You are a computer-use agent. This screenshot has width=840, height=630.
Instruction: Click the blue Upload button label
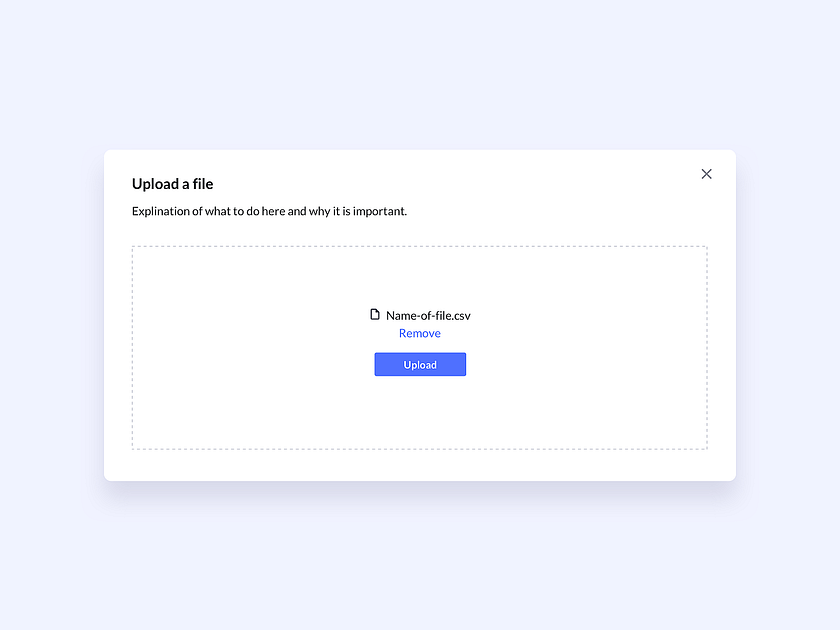click(420, 364)
